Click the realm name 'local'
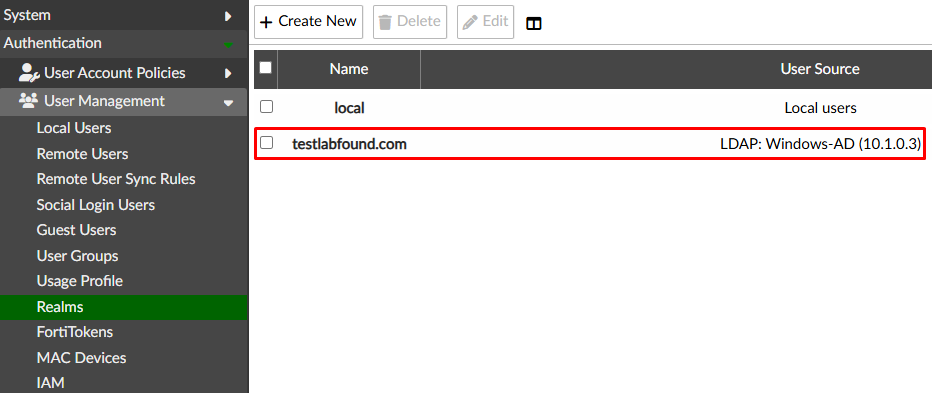The height and width of the screenshot is (393, 932). click(350, 108)
